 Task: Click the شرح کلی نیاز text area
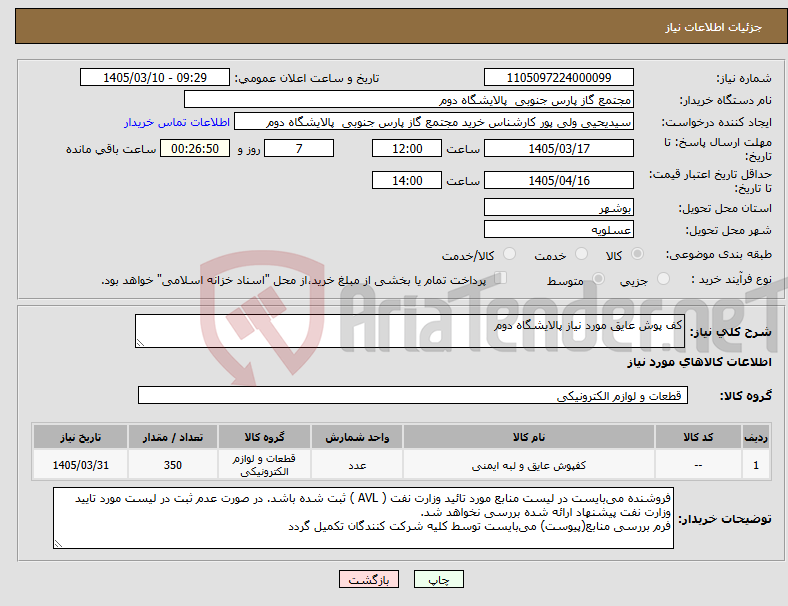coord(410,331)
